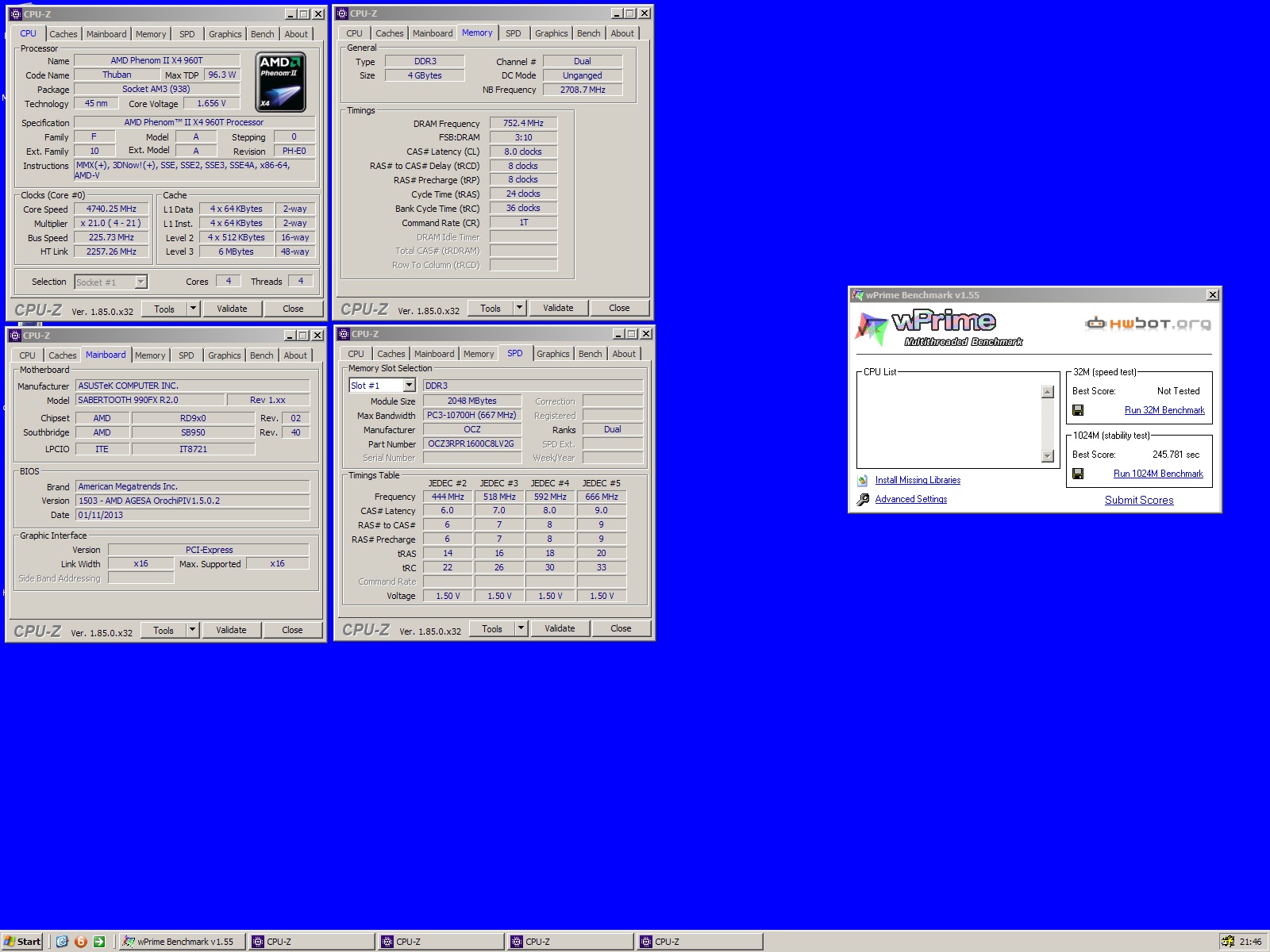The image size is (1270, 952).
Task: Click Tools button in the Mainboard window
Action: 164,630
